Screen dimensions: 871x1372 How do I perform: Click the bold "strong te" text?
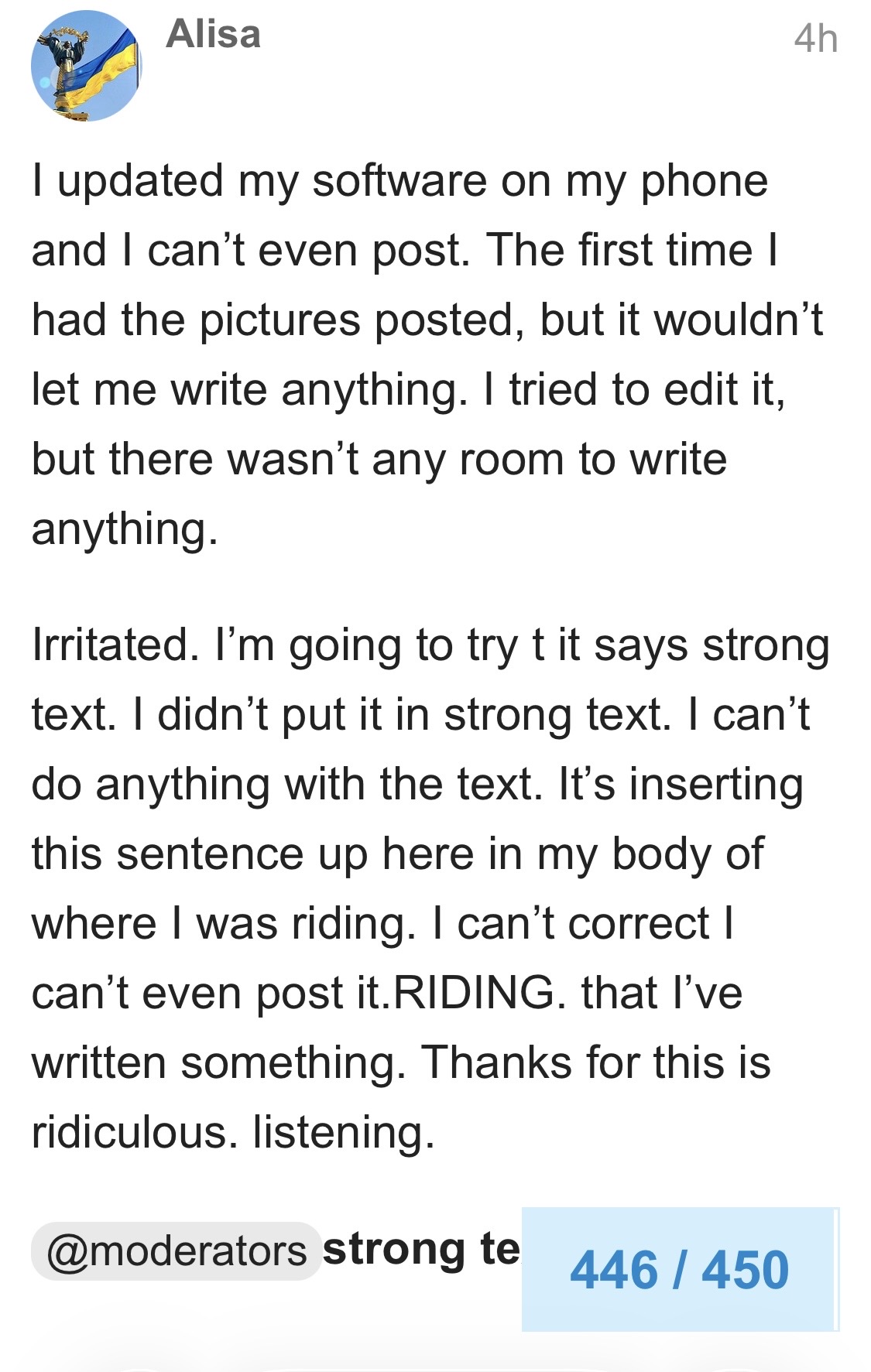point(421,1250)
